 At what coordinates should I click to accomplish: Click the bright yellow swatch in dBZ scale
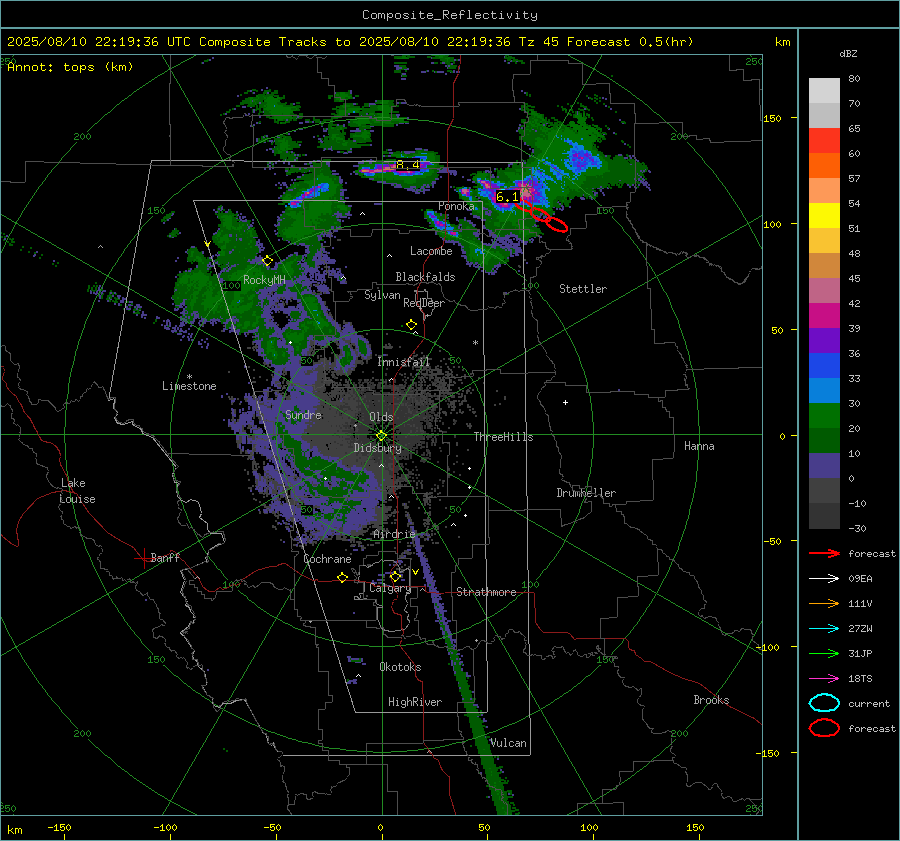[824, 216]
